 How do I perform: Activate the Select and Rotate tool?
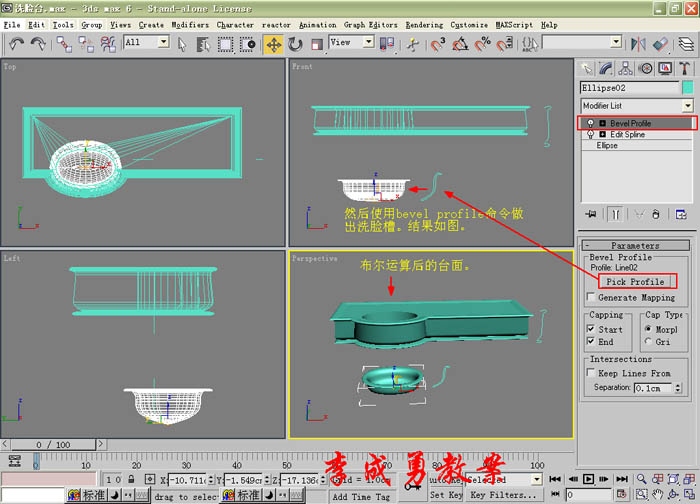[x=295, y=44]
